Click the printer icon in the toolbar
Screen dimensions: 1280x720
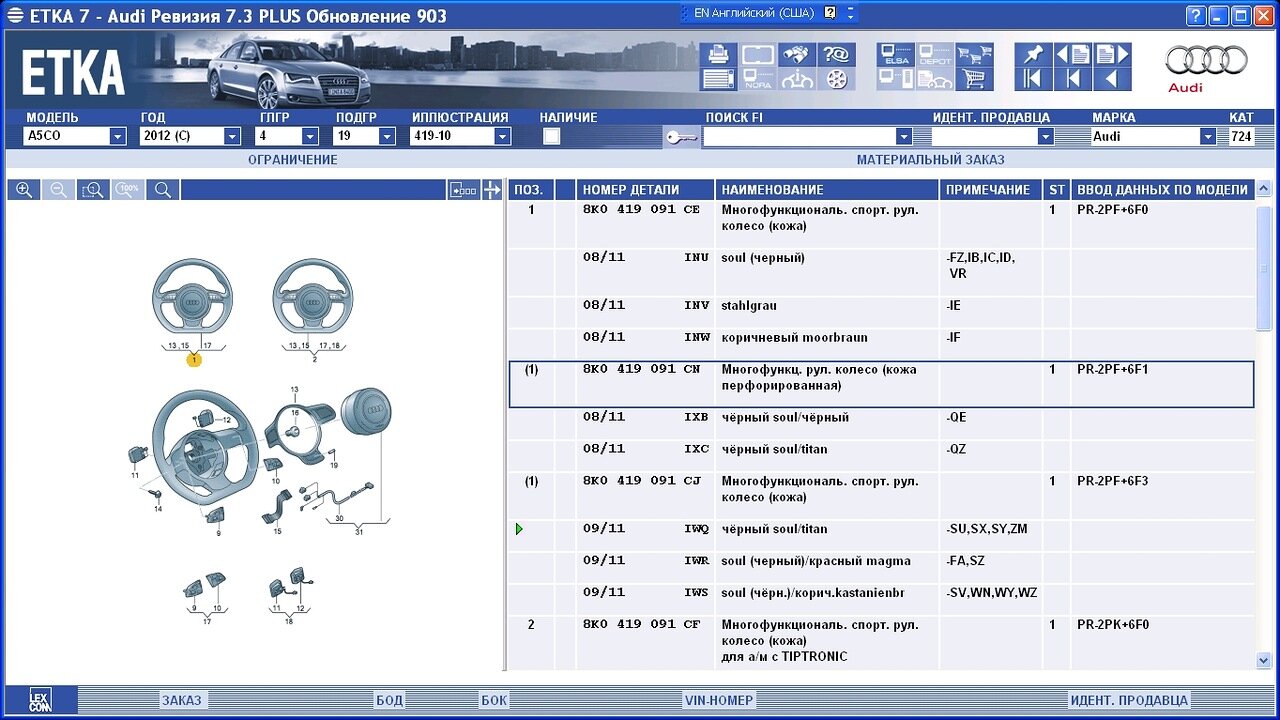pos(719,54)
